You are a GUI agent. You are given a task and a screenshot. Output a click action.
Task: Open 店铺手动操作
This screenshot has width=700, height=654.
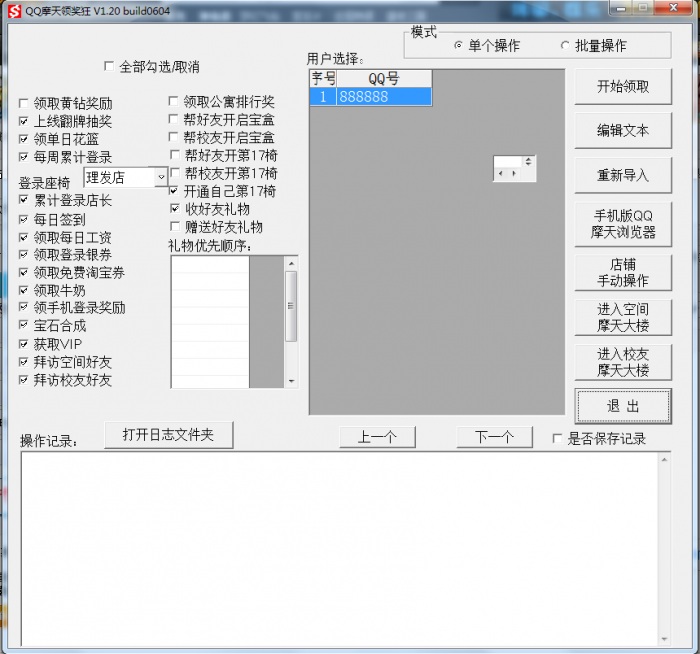(623, 272)
